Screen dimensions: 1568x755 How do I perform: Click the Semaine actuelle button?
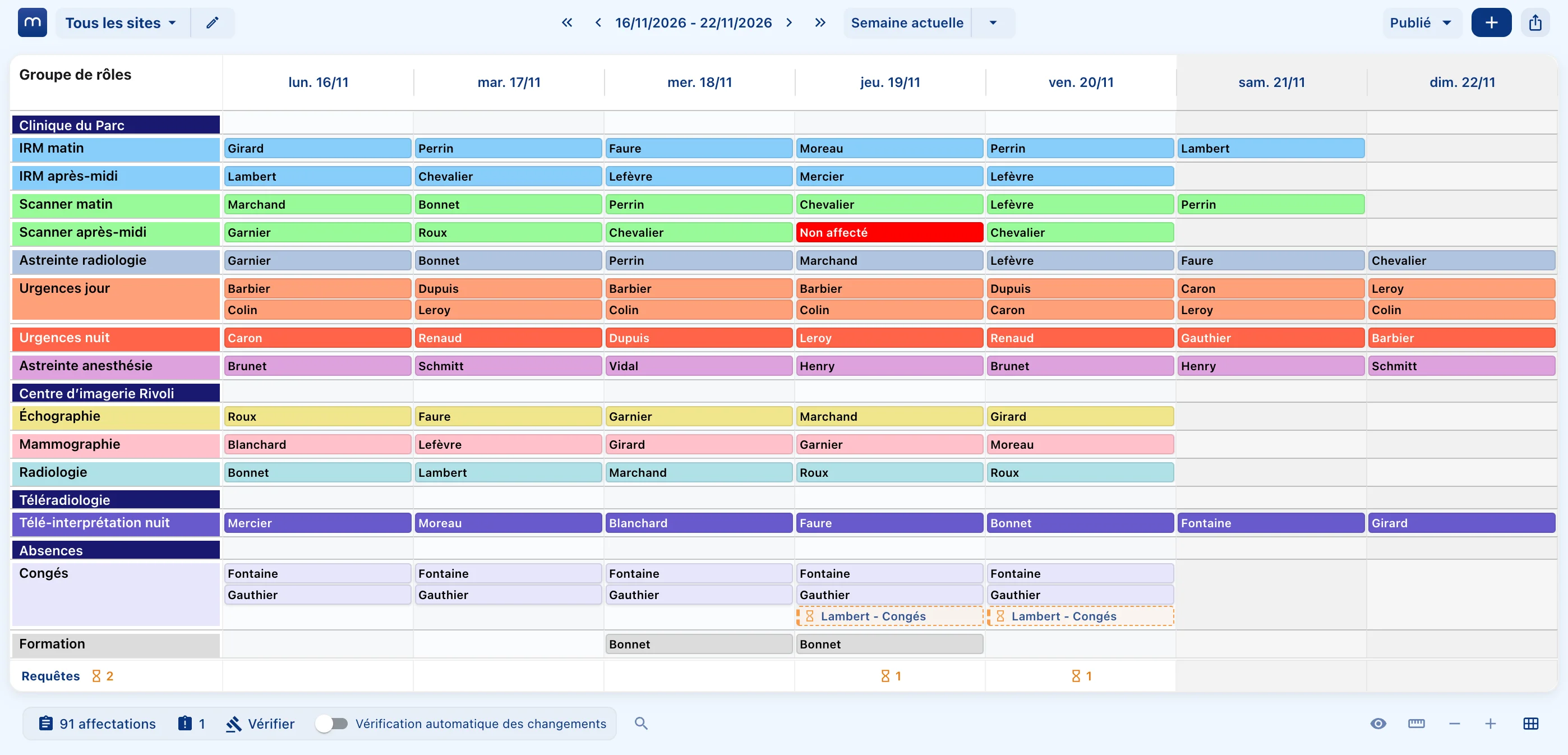coord(907,23)
